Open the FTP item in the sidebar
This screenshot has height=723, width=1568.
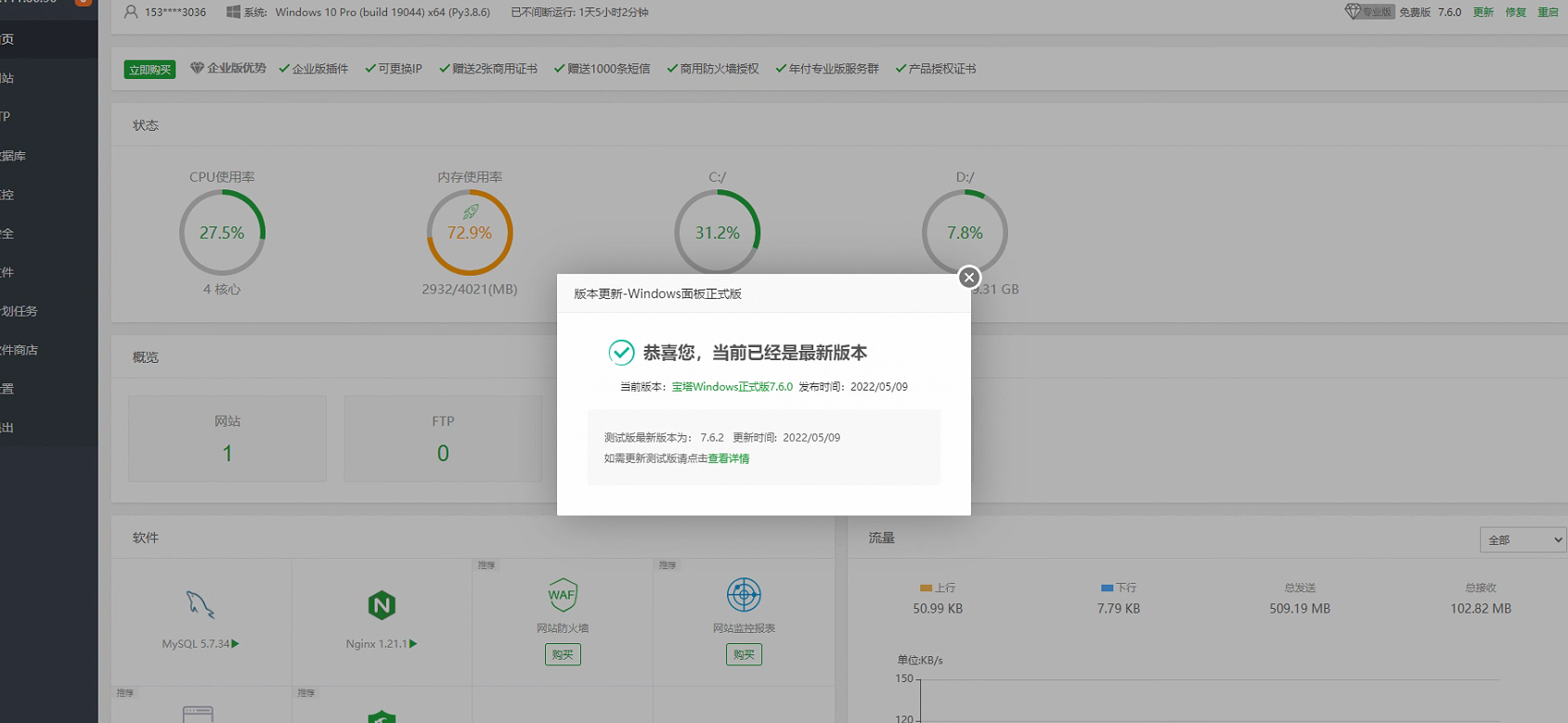click(x=49, y=116)
